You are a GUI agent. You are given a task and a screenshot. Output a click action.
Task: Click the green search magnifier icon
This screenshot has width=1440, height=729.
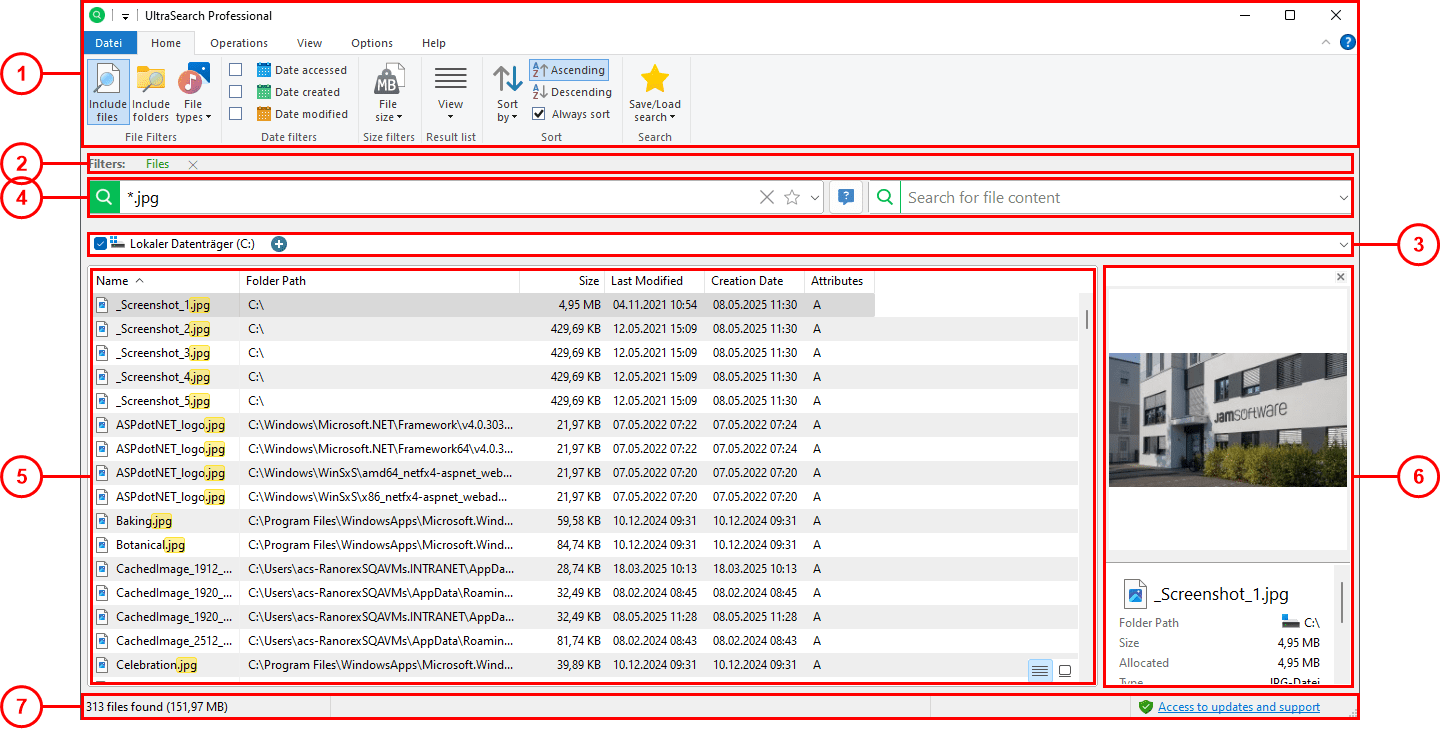104,197
